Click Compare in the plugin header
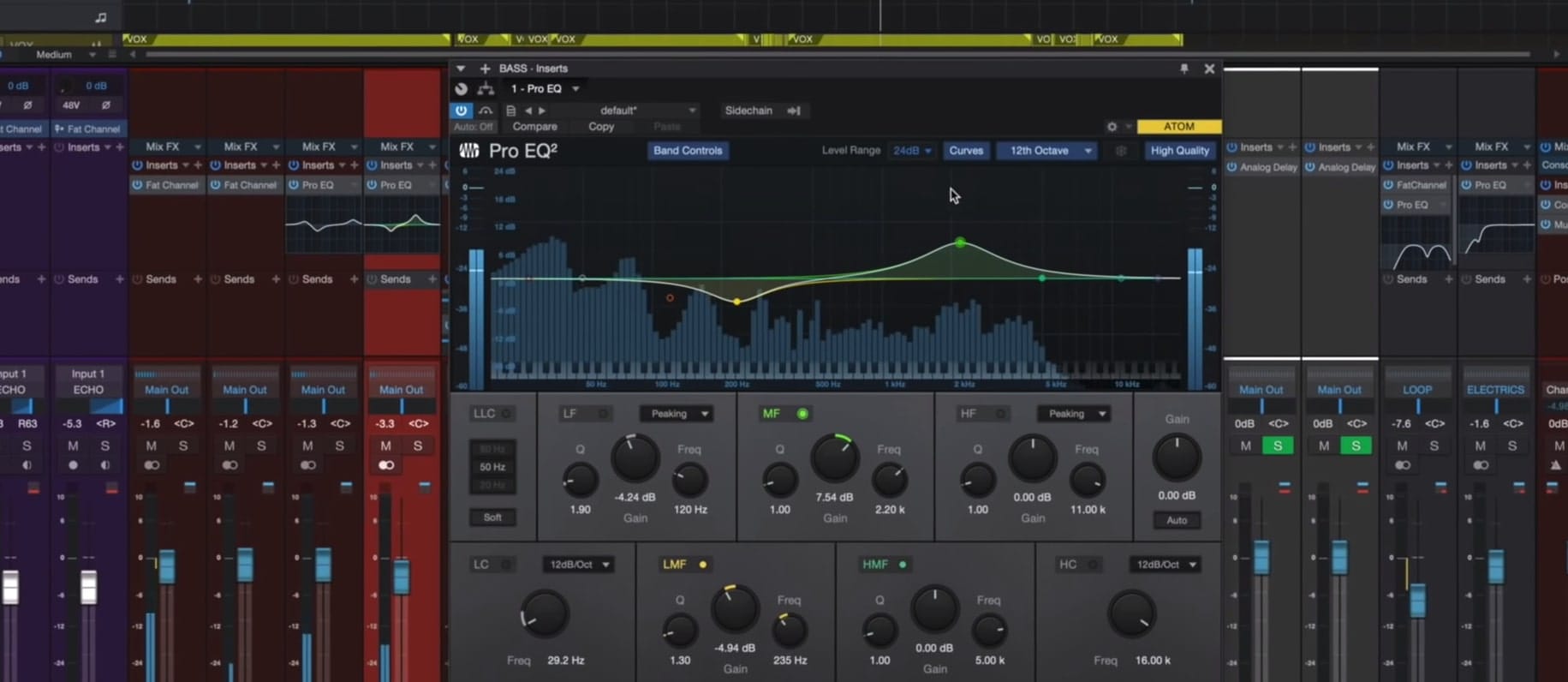Screen dimensions: 1568x682 pos(534,127)
